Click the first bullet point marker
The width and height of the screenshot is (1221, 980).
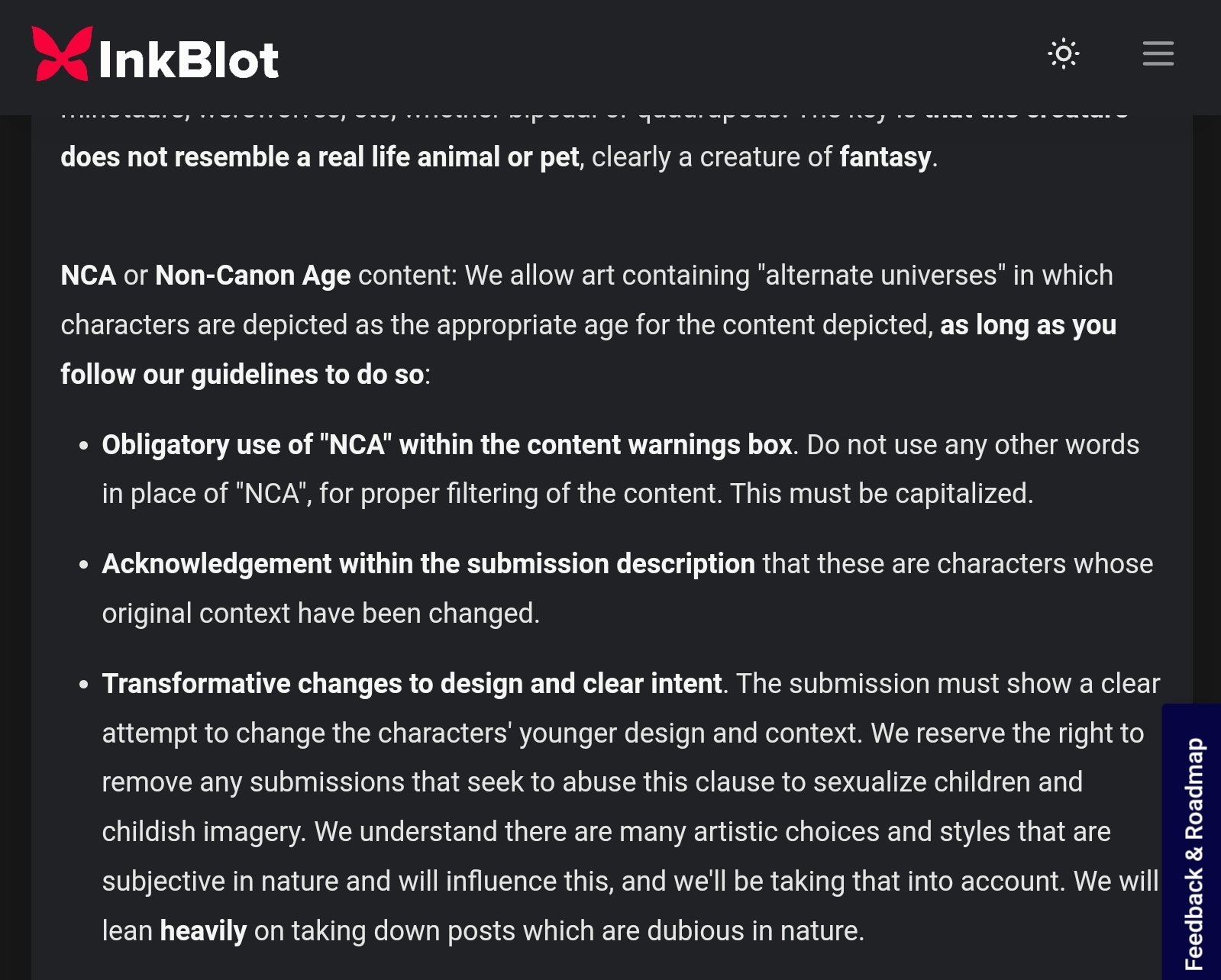(x=84, y=446)
